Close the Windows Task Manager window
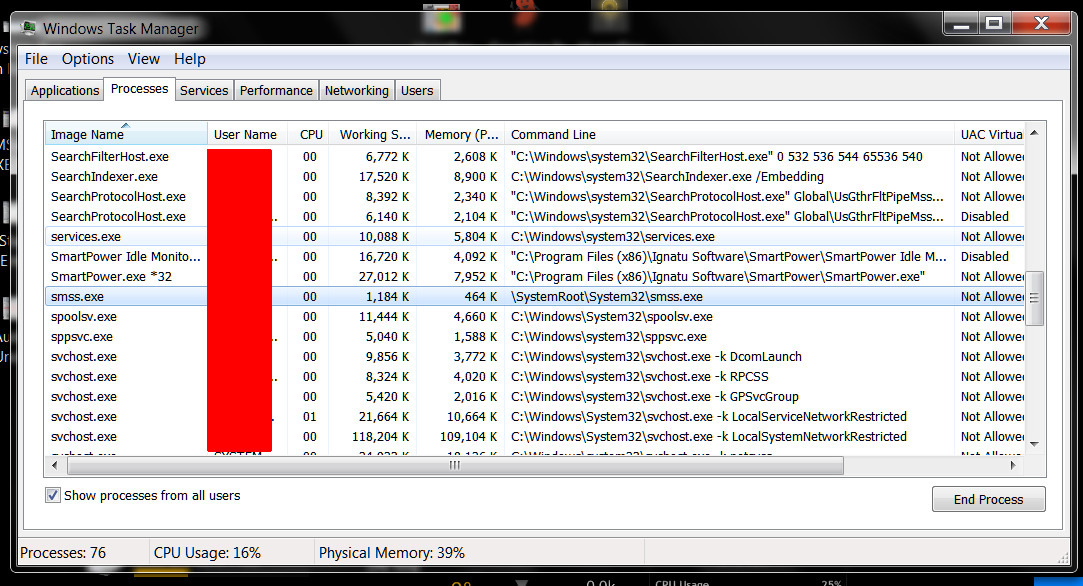Image resolution: width=1083 pixels, height=586 pixels. 1042,24
